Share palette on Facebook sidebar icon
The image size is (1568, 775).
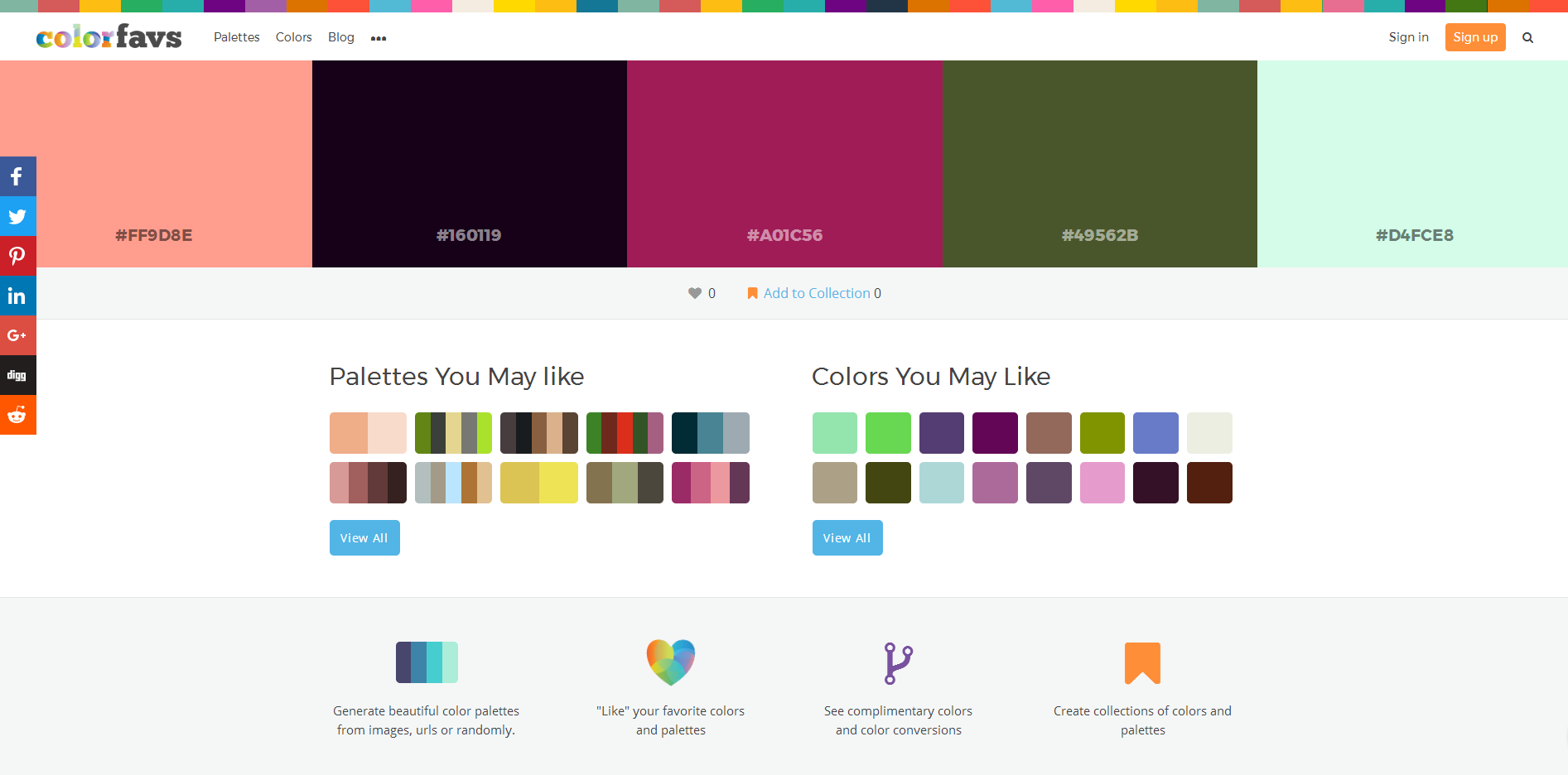17,176
